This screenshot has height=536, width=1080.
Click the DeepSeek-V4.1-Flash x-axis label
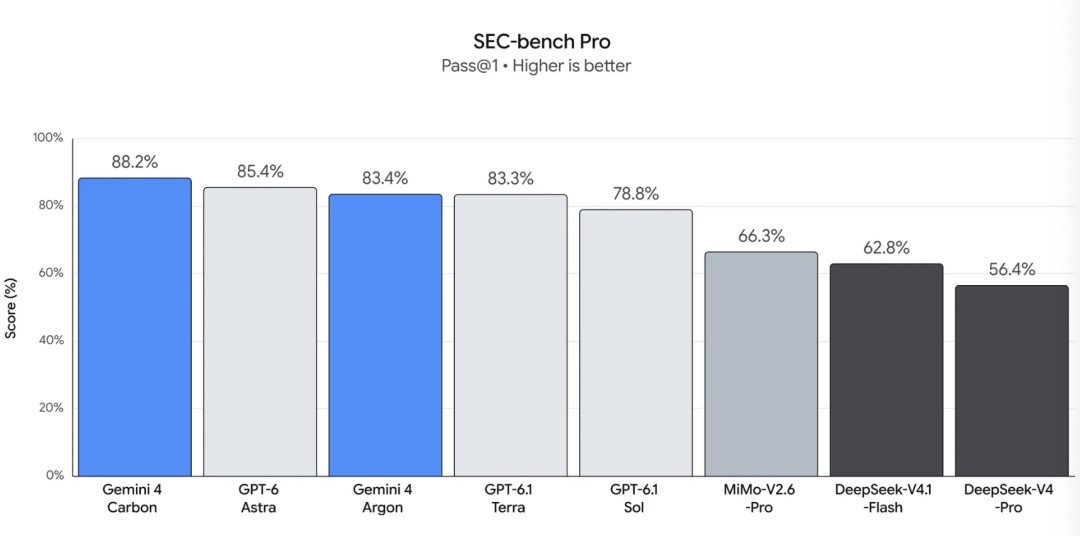click(886, 499)
